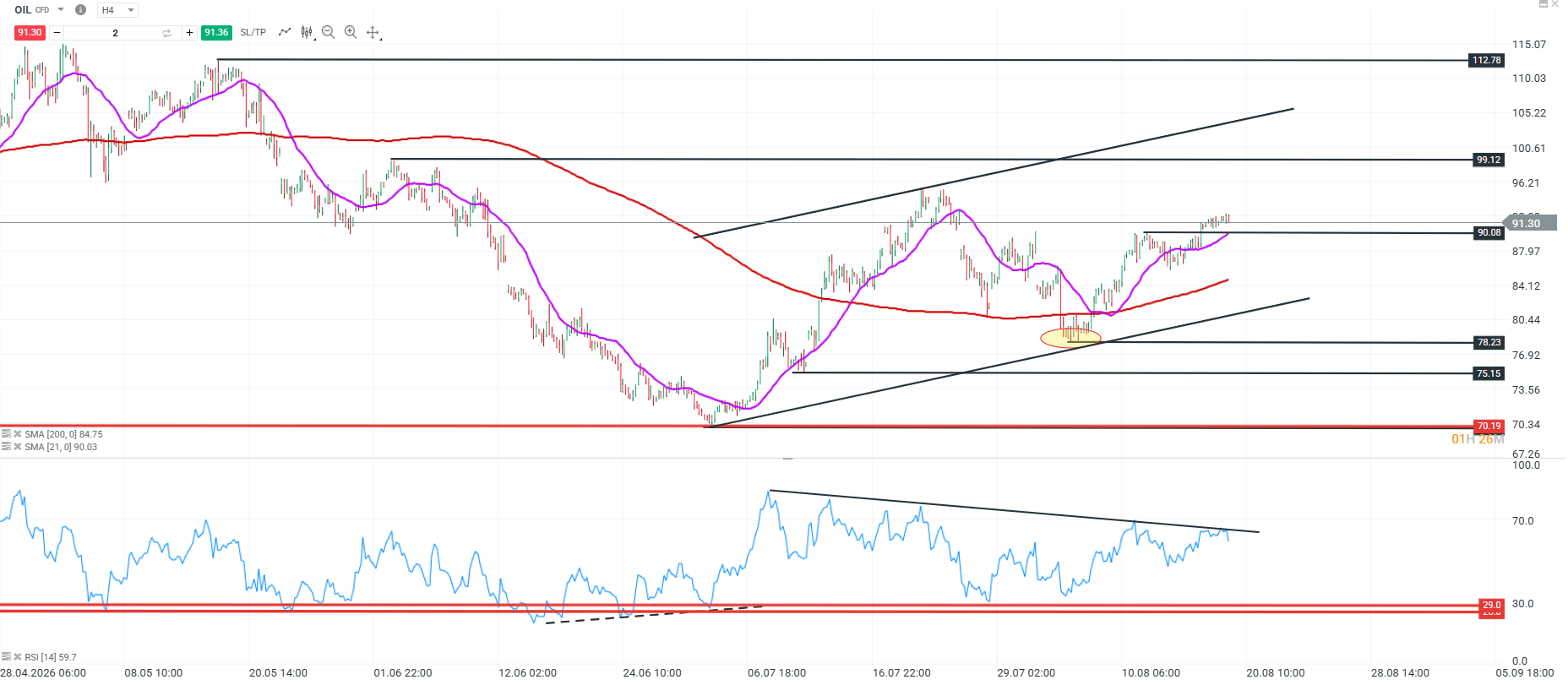Select the 99.12 horizontal line label

pyautogui.click(x=1488, y=160)
